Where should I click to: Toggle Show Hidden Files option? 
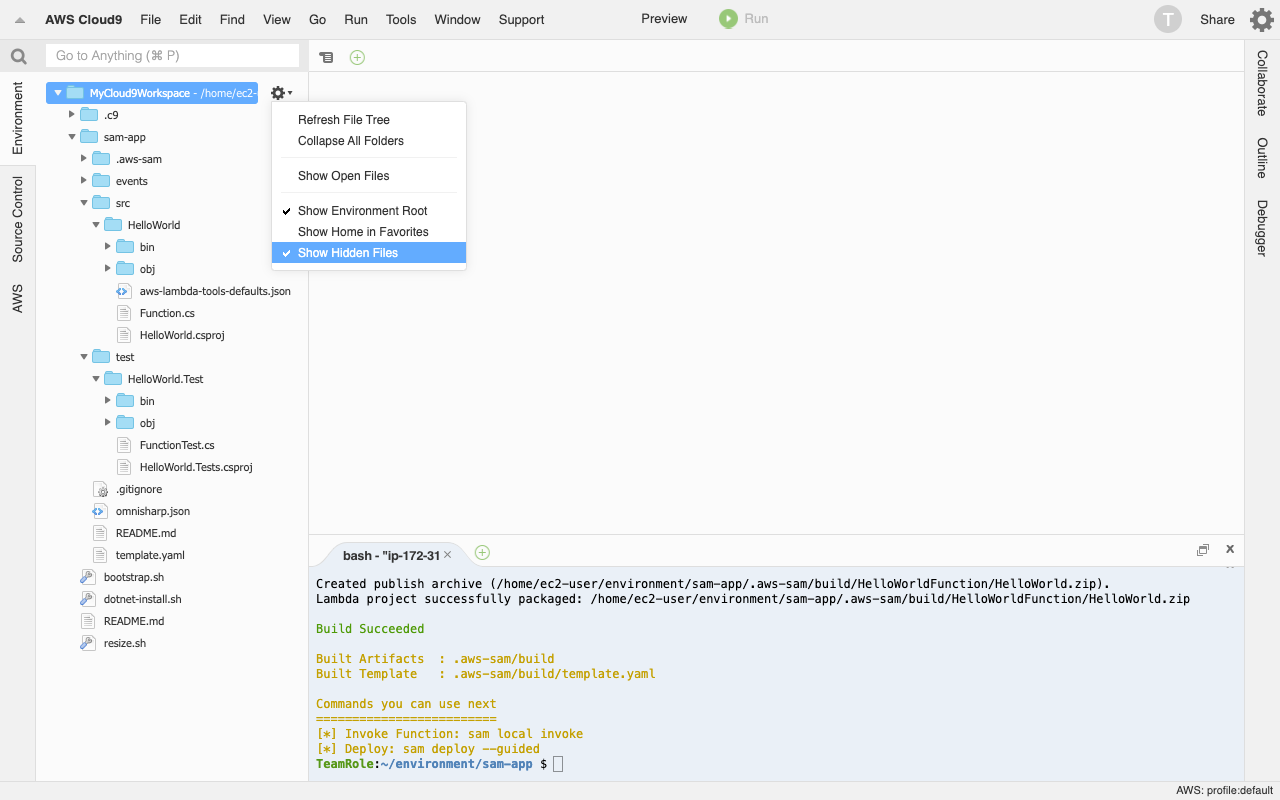tap(369, 253)
